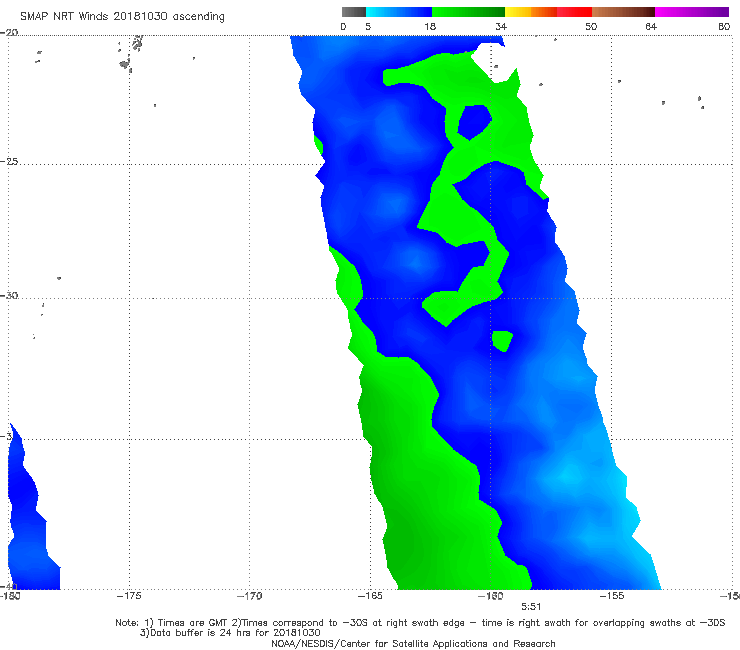Viewport: 740px width, 650px height.
Task: Click the color bar label '50'
Action: (591, 26)
